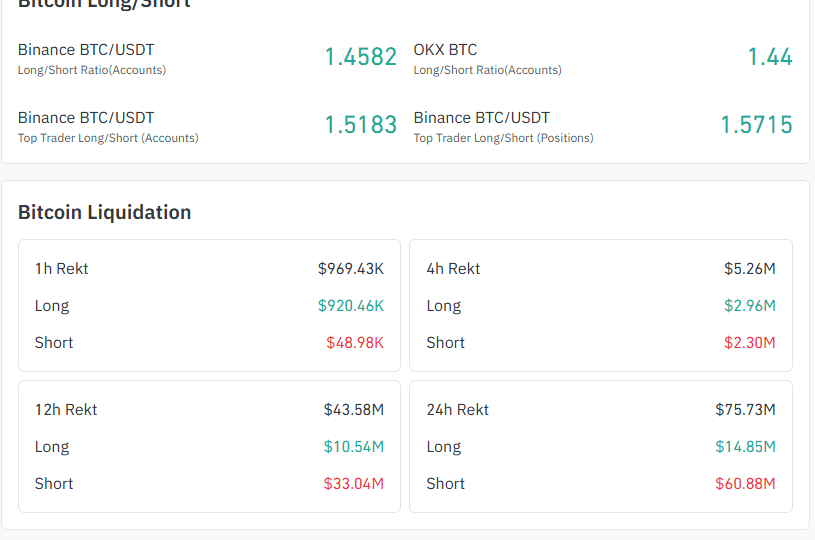Click the Short label in 24h Rekt card
Viewport: 815px width, 540px height.
(x=445, y=483)
